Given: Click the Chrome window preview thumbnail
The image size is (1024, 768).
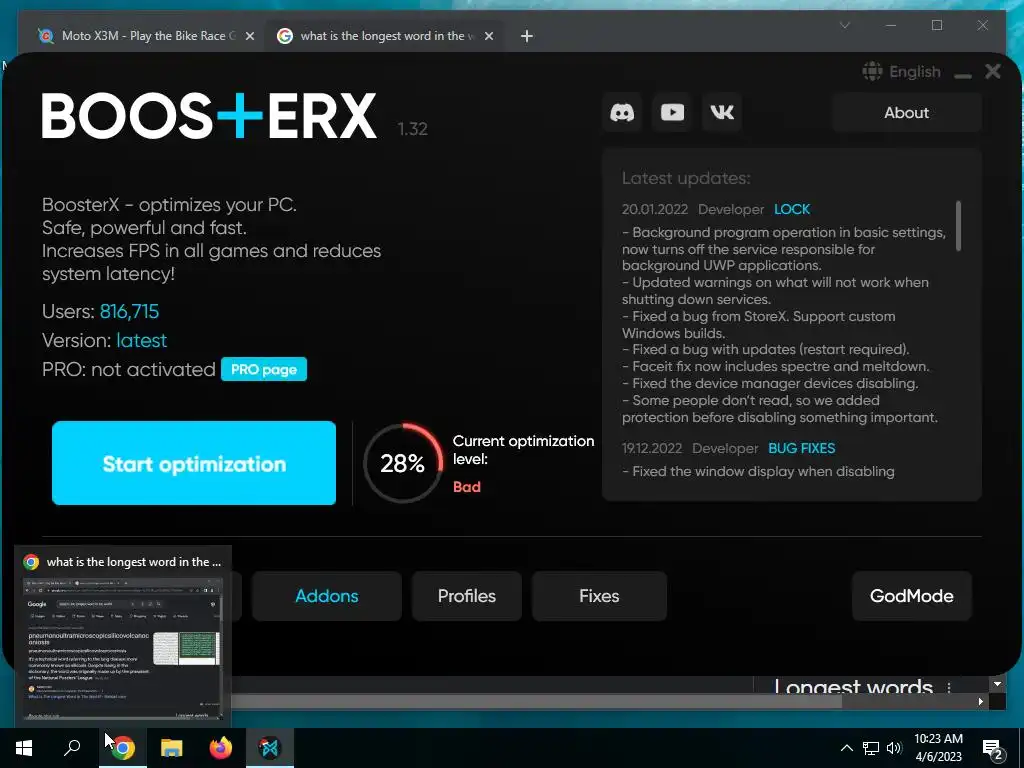Looking at the screenshot, I should pos(122,649).
